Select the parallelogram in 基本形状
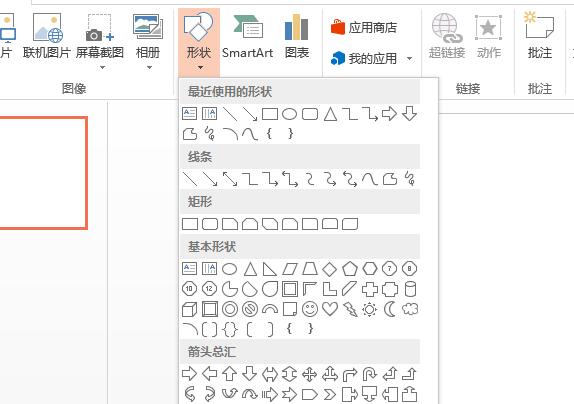 pos(290,269)
